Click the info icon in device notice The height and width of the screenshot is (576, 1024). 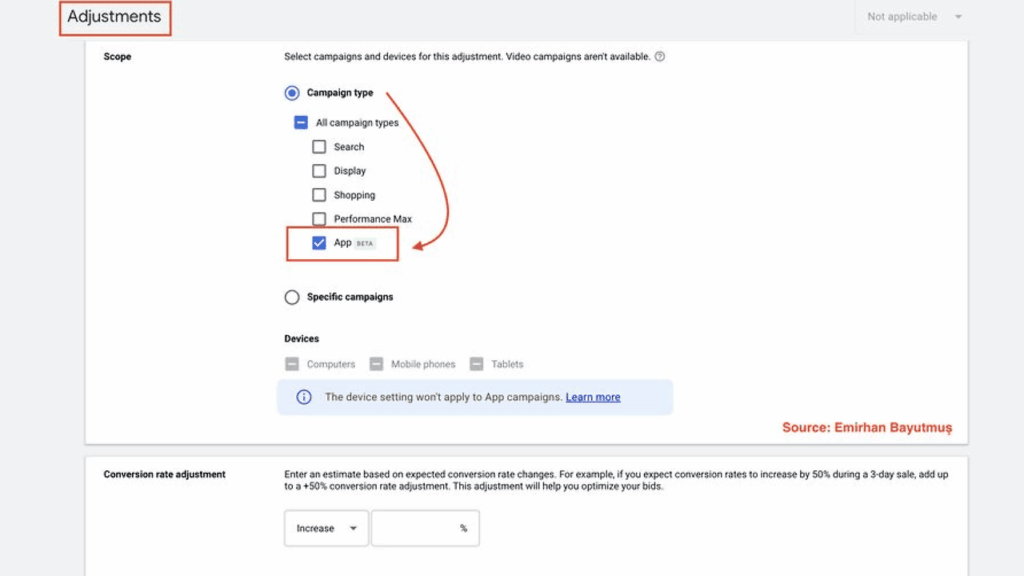pyautogui.click(x=304, y=397)
